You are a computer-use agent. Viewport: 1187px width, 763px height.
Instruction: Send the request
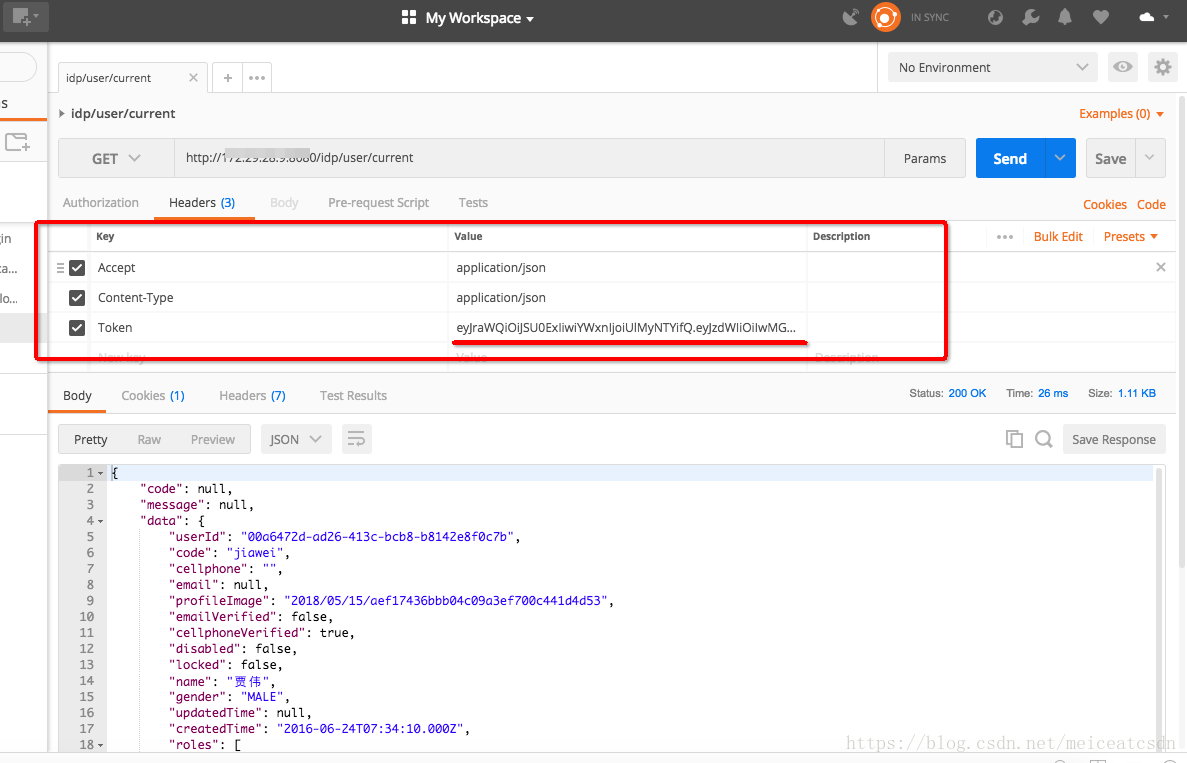(x=1010, y=158)
